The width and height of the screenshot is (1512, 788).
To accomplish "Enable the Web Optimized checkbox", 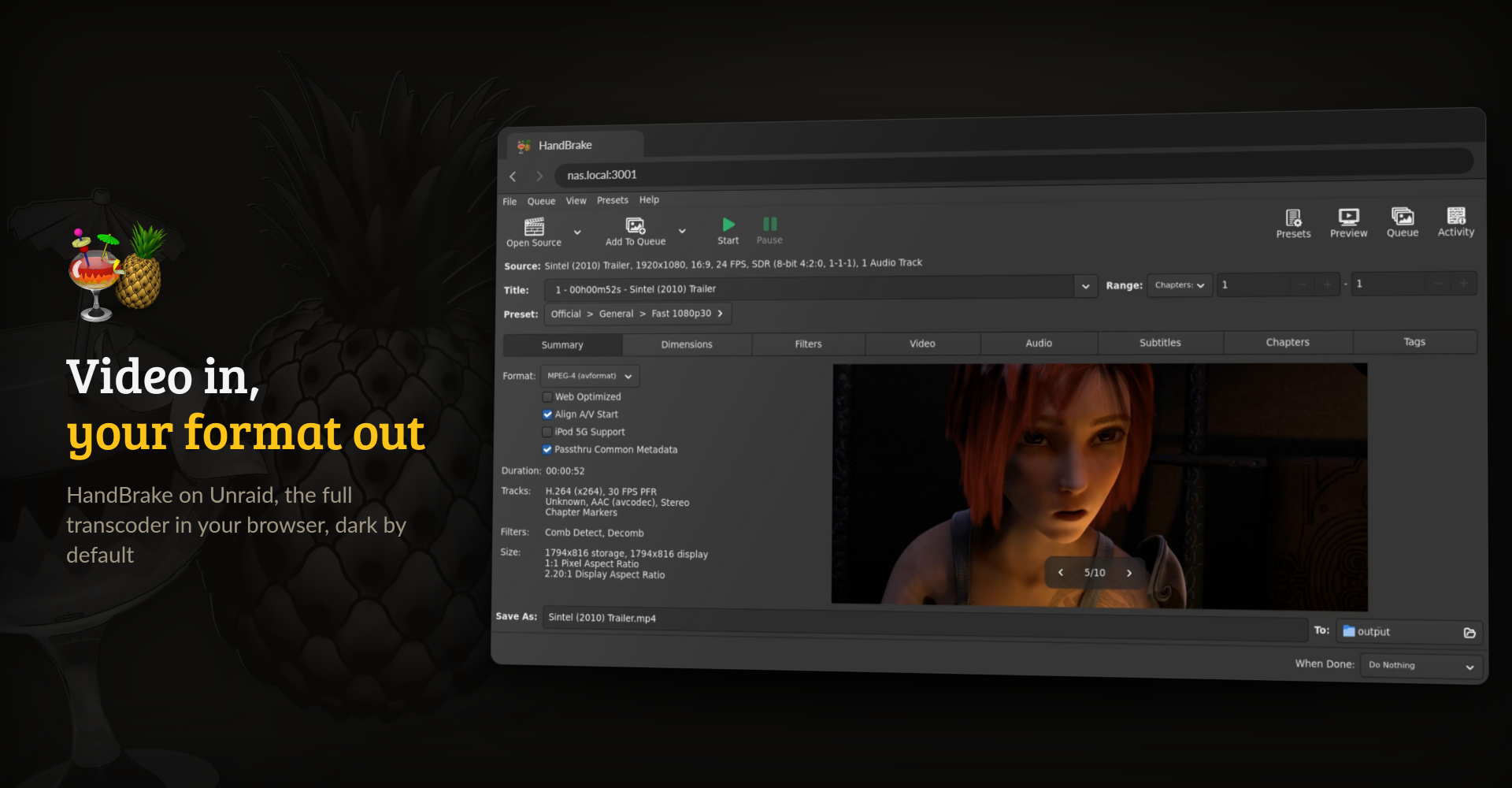I will click(547, 397).
